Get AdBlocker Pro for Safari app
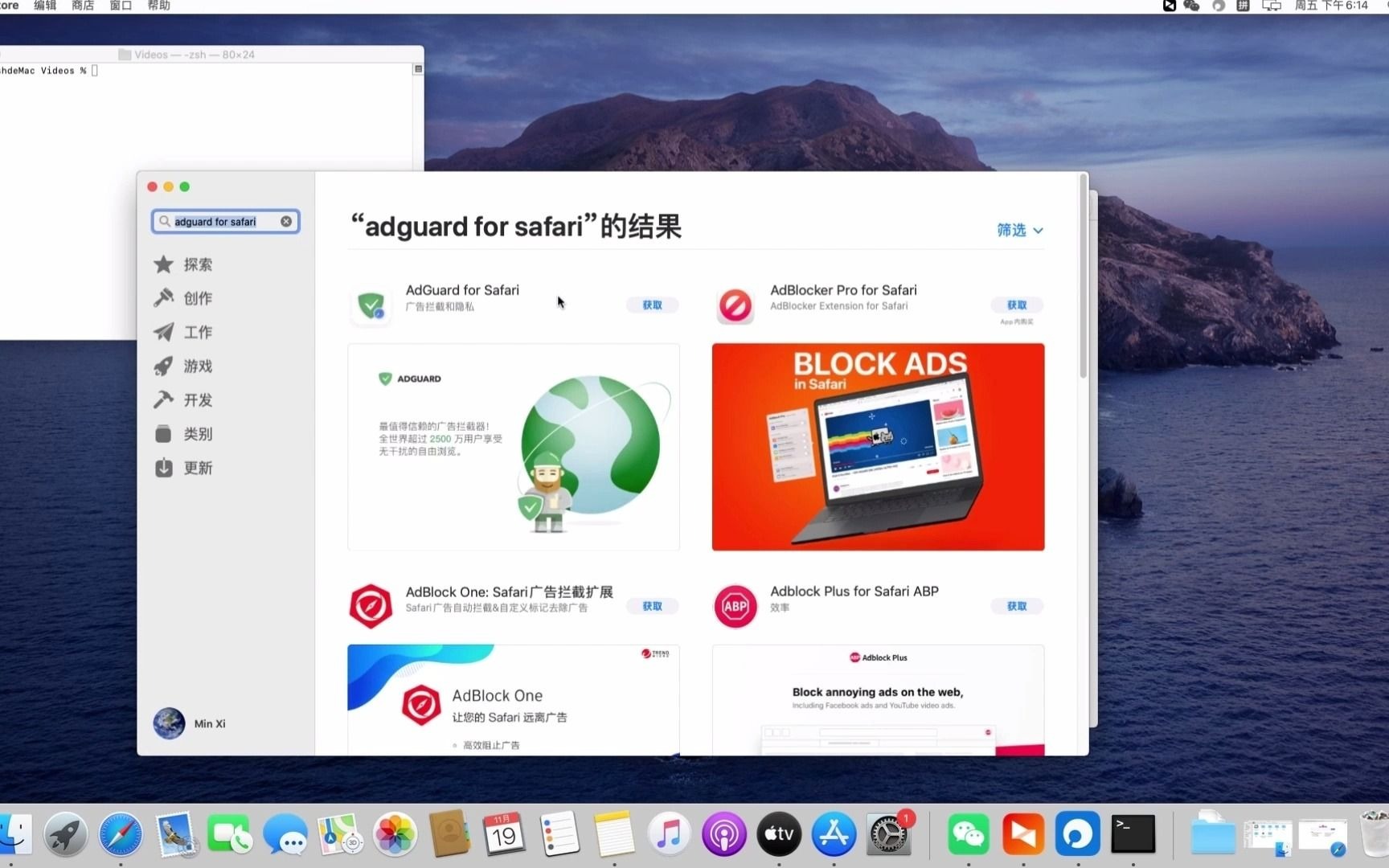The width and height of the screenshot is (1389, 868). [x=1017, y=305]
